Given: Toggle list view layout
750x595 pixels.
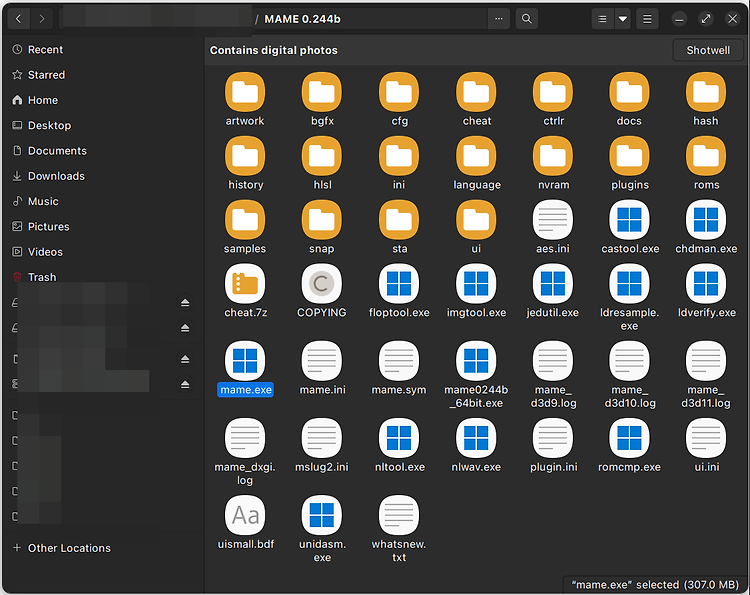Looking at the screenshot, I should [602, 19].
